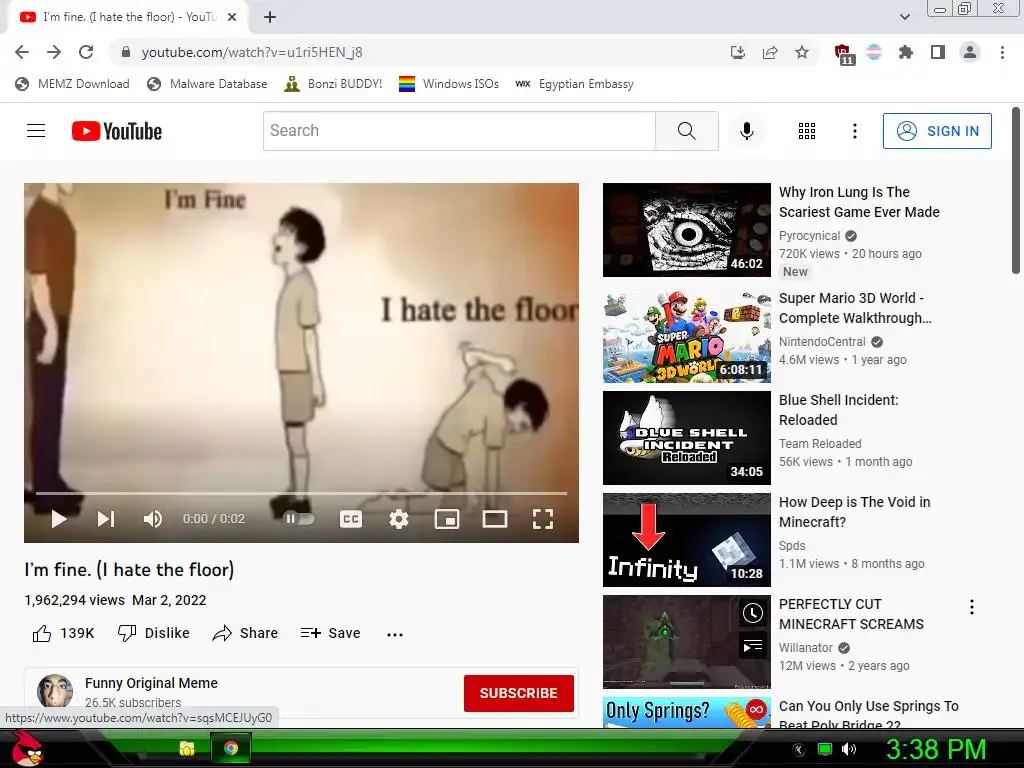The height and width of the screenshot is (768, 1024).
Task: Open Egyptian Embassy bookmark
Action: (x=574, y=84)
